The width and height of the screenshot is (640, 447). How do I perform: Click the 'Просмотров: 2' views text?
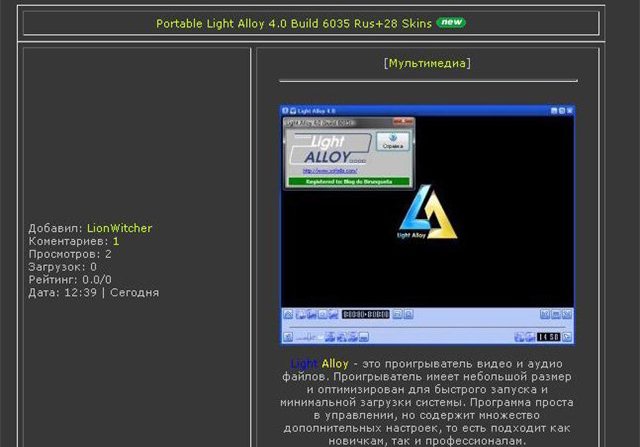70,254
